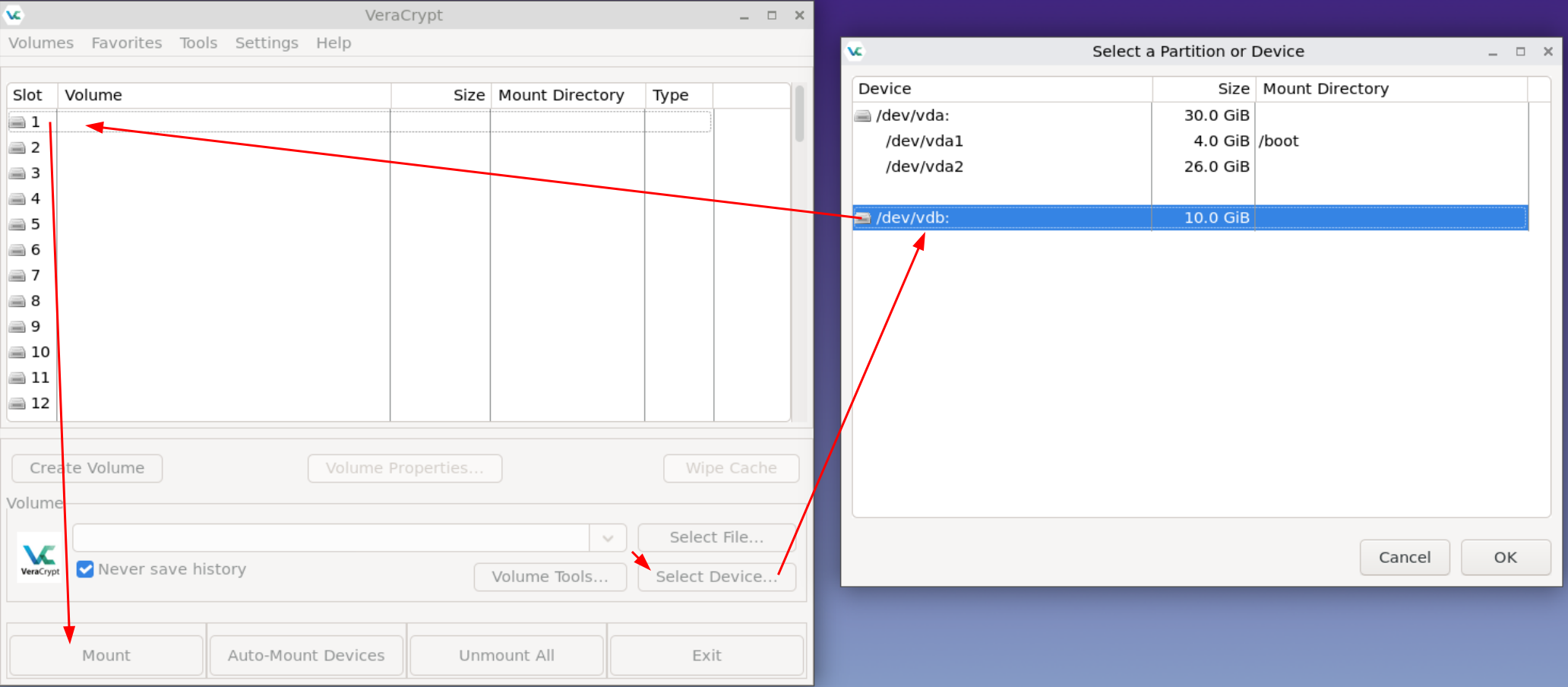Minimize the VeraCrypt main window
Image resolution: width=1568 pixels, height=687 pixels.
coord(744,16)
